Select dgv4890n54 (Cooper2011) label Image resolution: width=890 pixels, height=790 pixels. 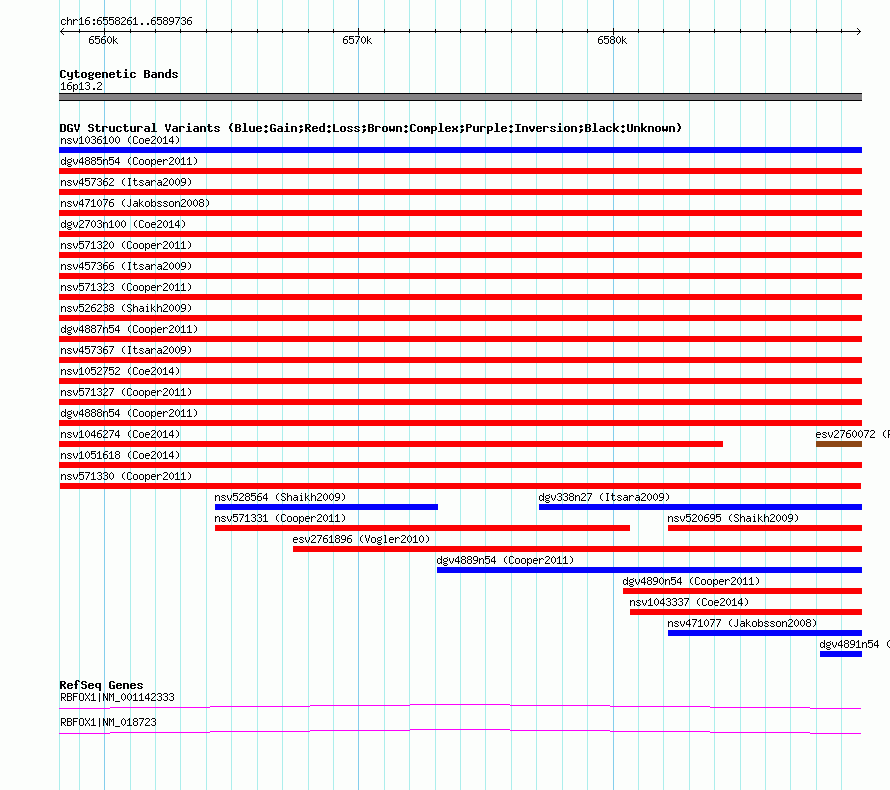[x=691, y=581]
